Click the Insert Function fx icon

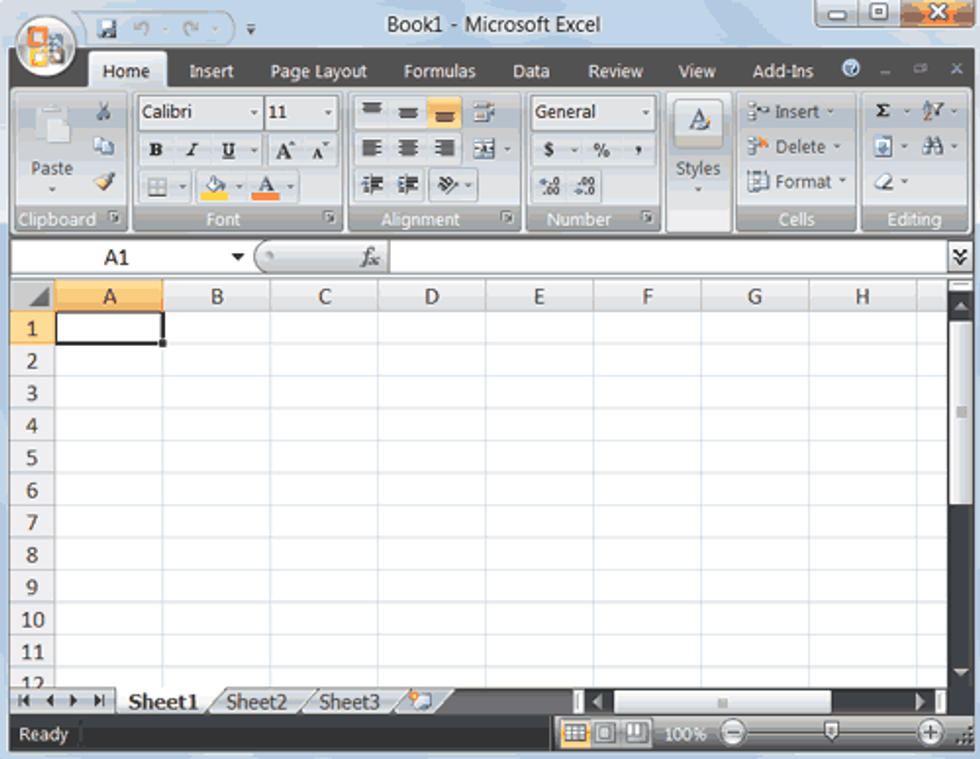coord(370,258)
